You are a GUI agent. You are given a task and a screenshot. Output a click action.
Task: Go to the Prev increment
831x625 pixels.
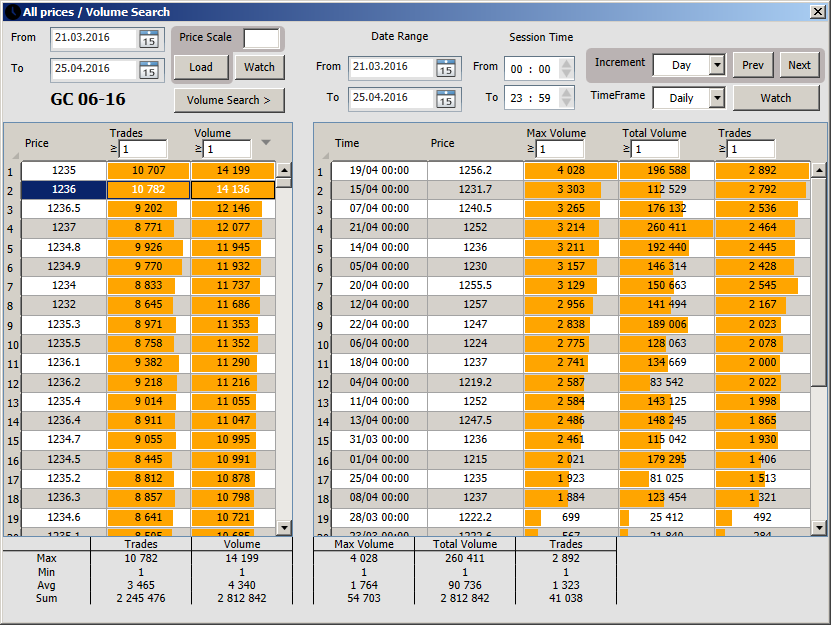(x=753, y=65)
